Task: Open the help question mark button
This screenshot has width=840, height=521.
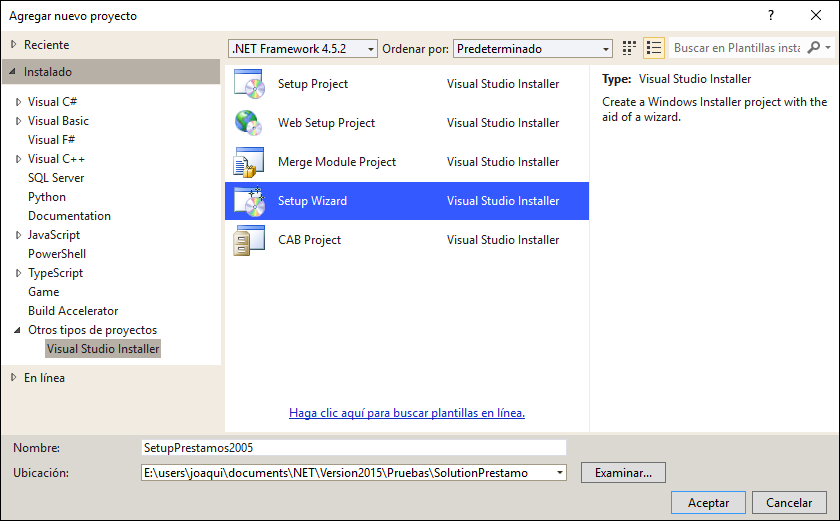Action: coord(770,16)
